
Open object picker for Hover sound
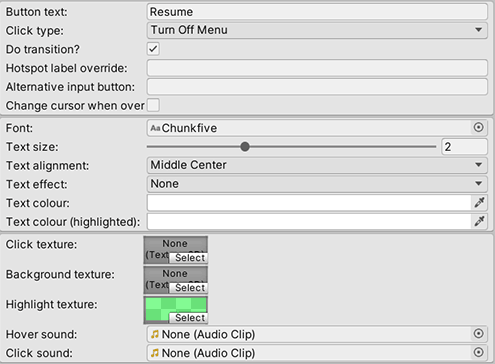coord(478,334)
